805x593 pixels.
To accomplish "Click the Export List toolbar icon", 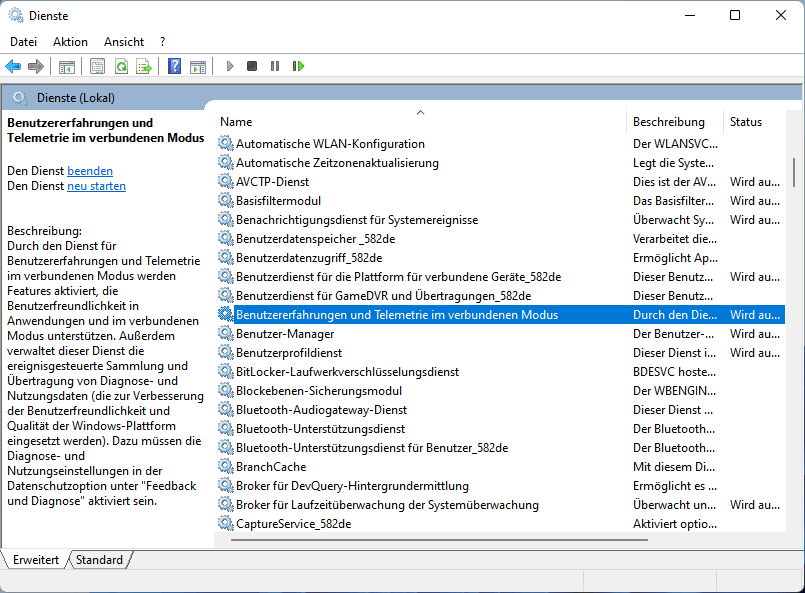I will point(144,67).
